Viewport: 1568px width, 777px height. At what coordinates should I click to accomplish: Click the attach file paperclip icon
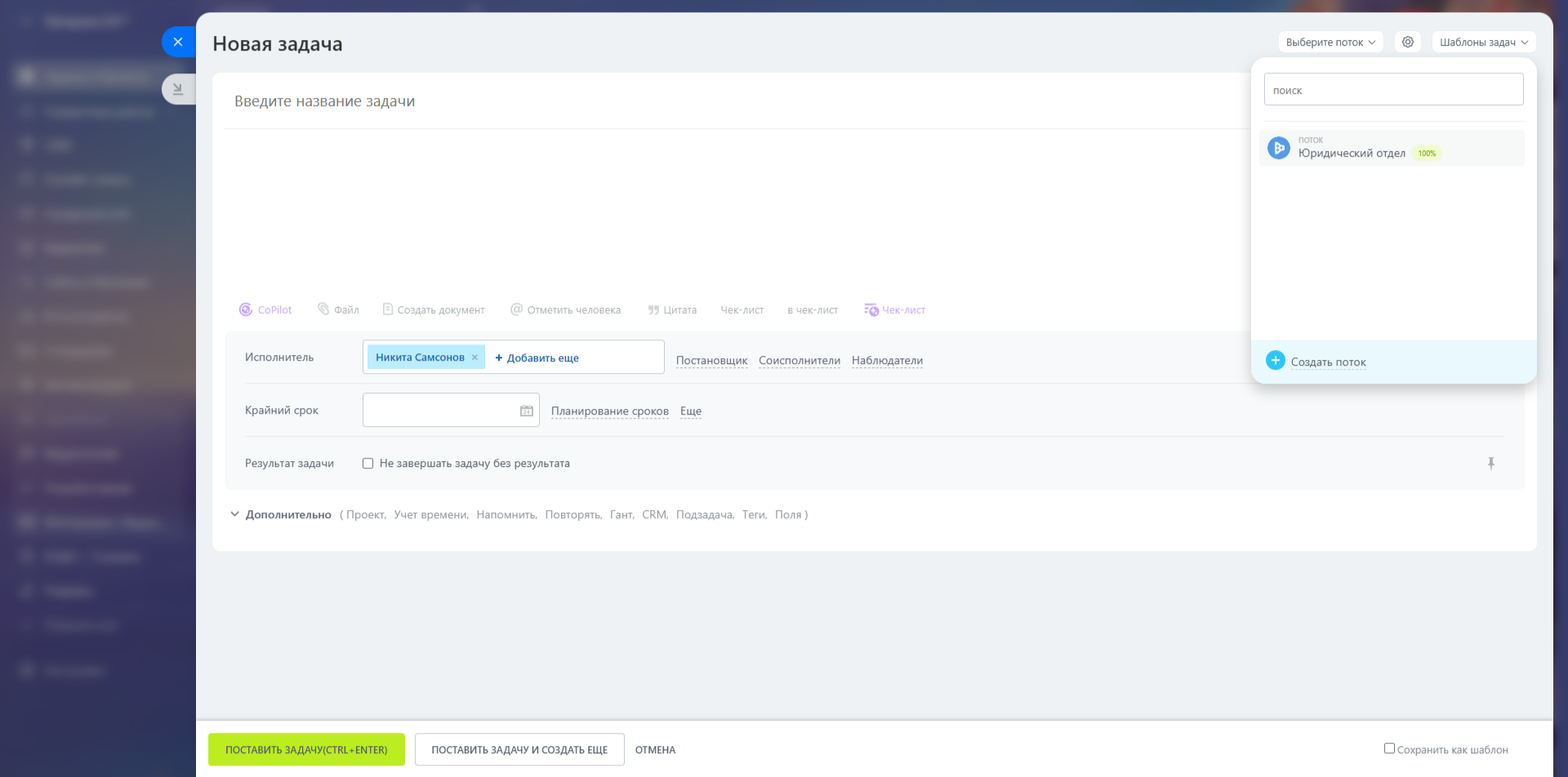(323, 309)
